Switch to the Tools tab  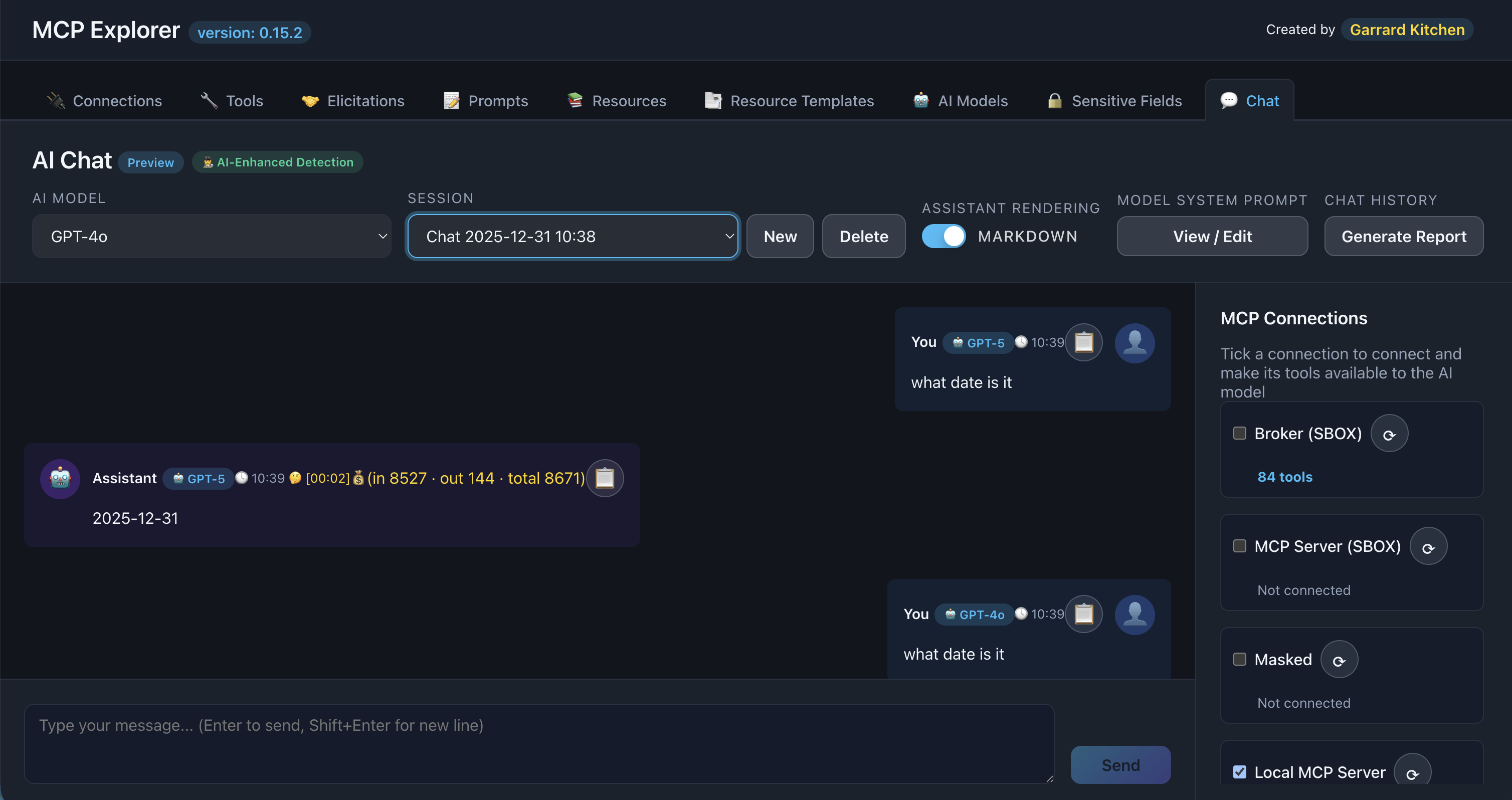233,101
